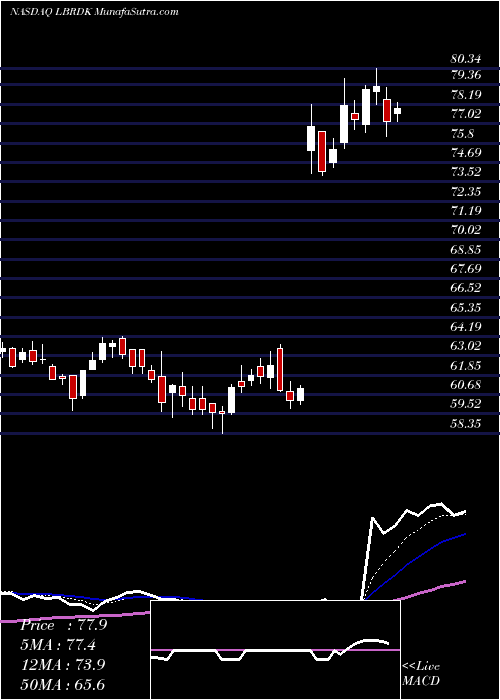Click the 64.19 price axis label
500x700 pixels.
pos(466,327)
